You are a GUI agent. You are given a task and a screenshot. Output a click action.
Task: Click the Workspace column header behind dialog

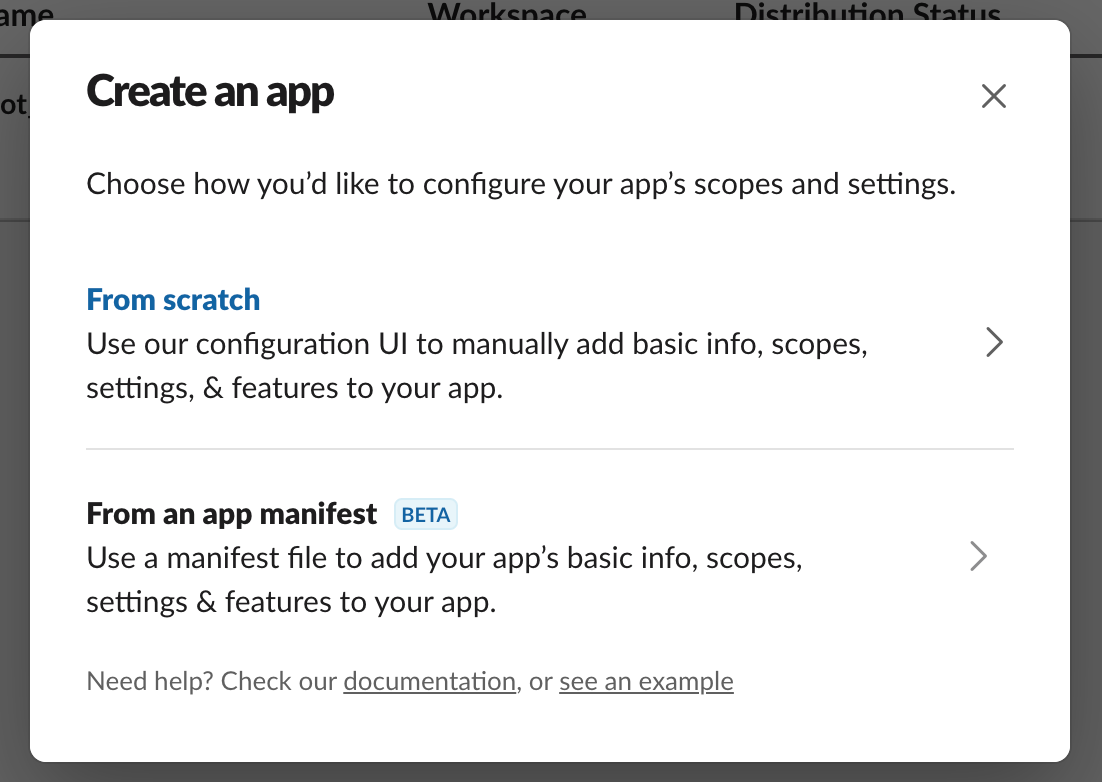tap(507, 12)
